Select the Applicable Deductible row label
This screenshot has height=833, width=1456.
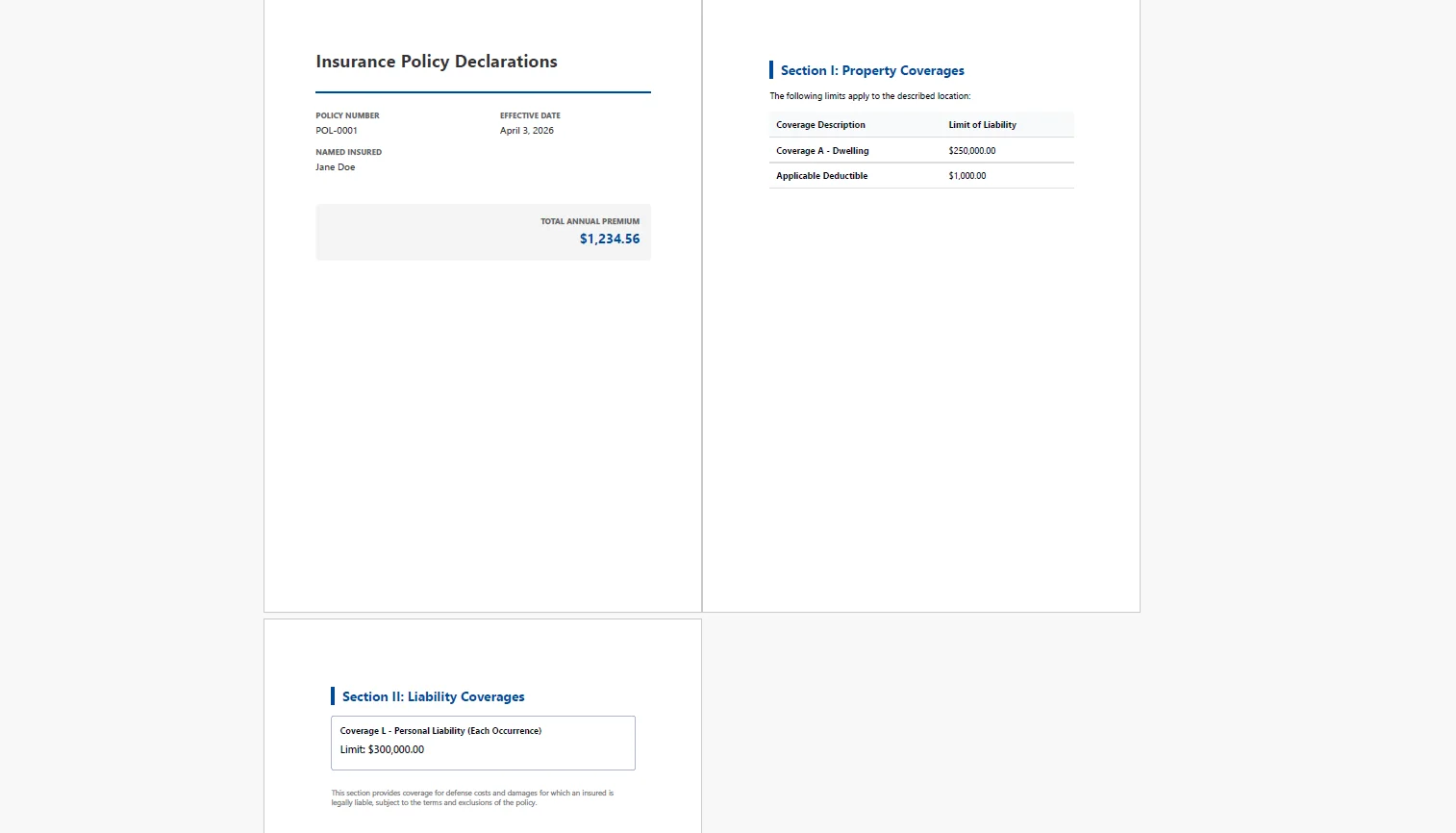tap(821, 176)
